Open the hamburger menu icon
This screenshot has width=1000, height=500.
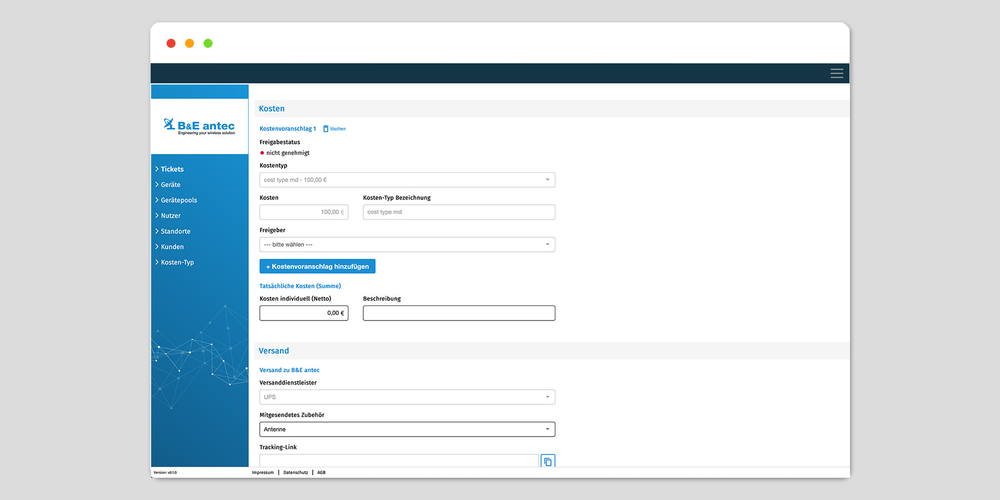tap(837, 73)
